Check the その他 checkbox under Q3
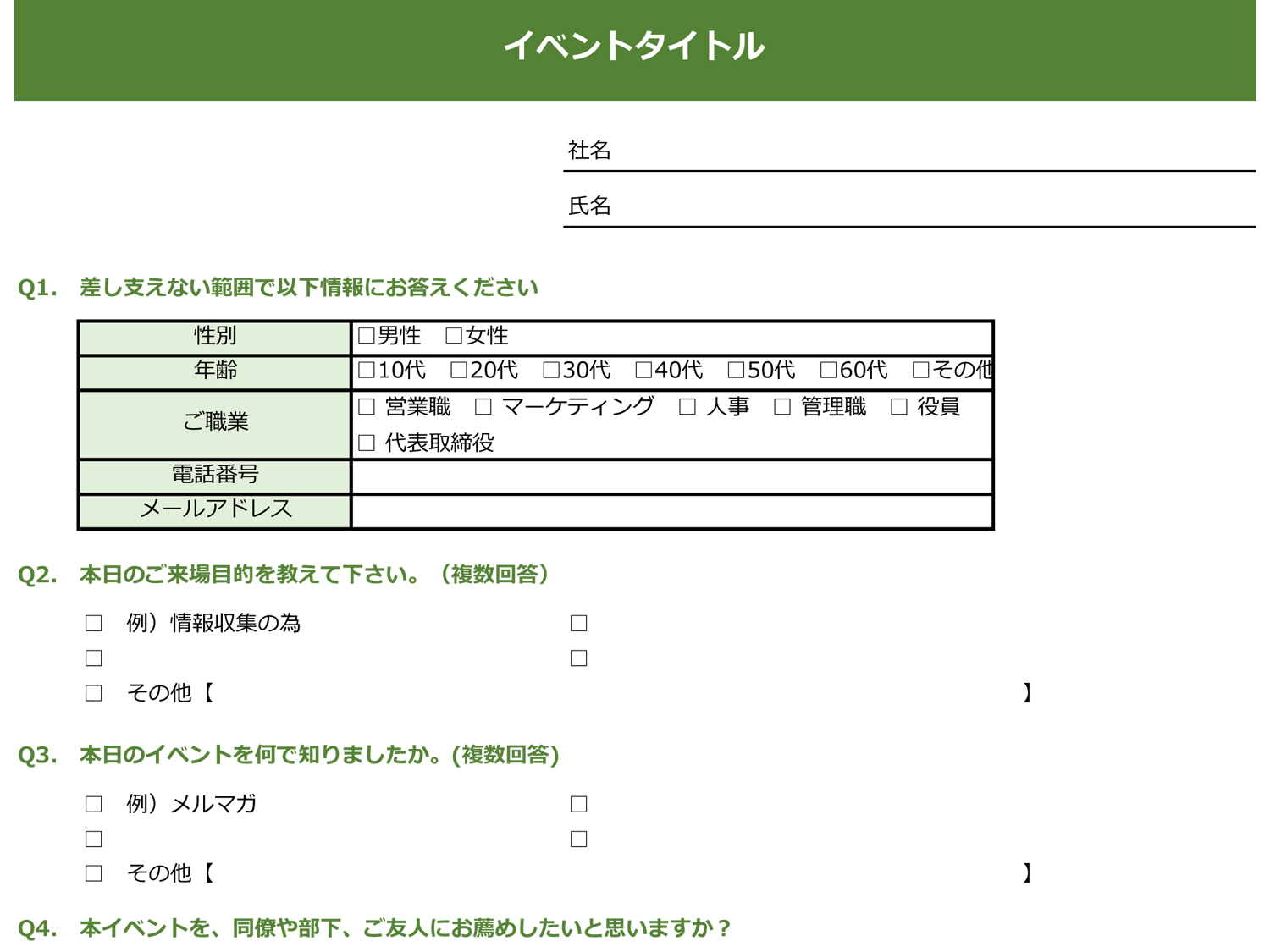The width and height of the screenshot is (1270, 952). 94,873
